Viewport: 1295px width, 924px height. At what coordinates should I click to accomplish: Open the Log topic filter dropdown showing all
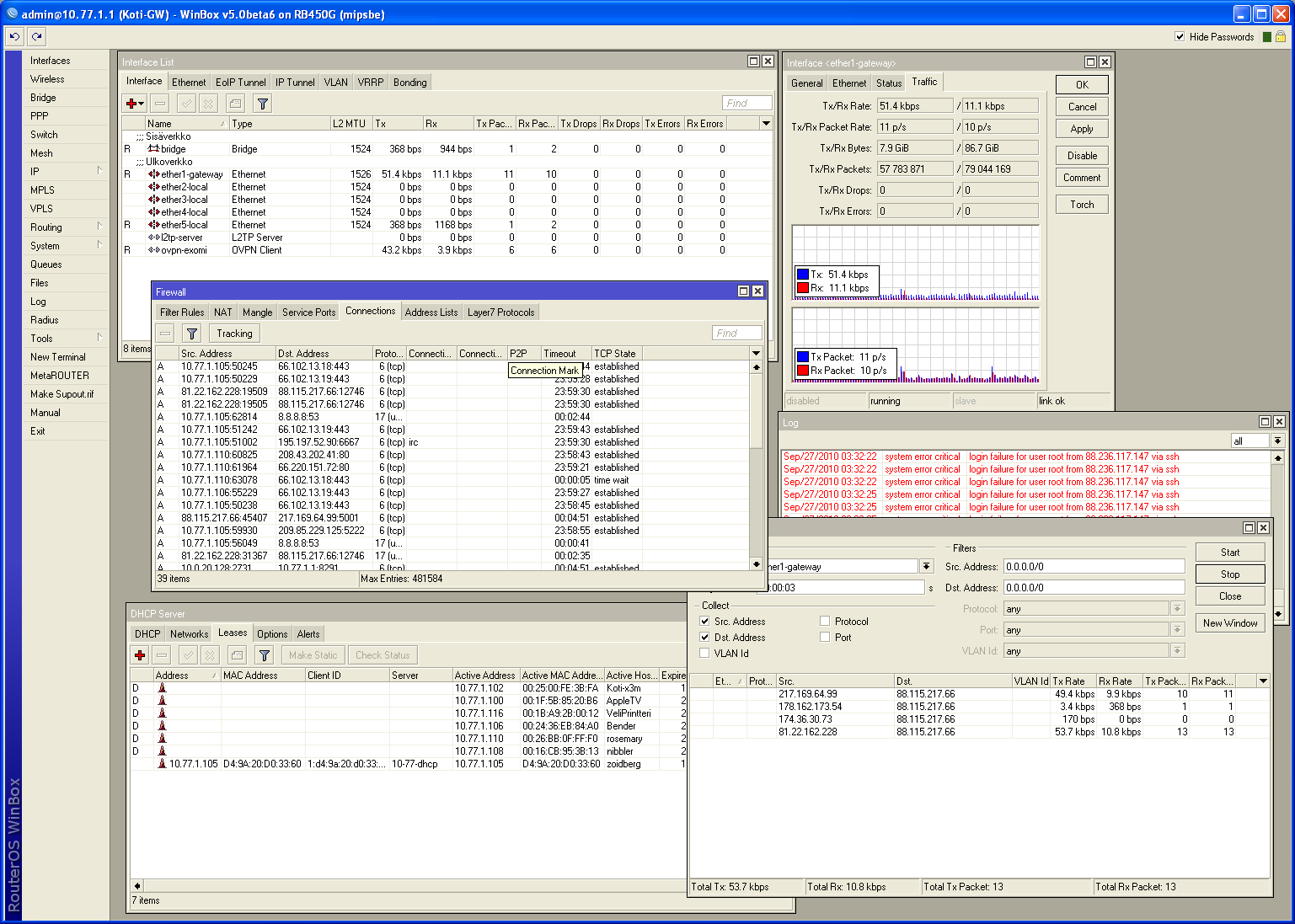[1277, 441]
